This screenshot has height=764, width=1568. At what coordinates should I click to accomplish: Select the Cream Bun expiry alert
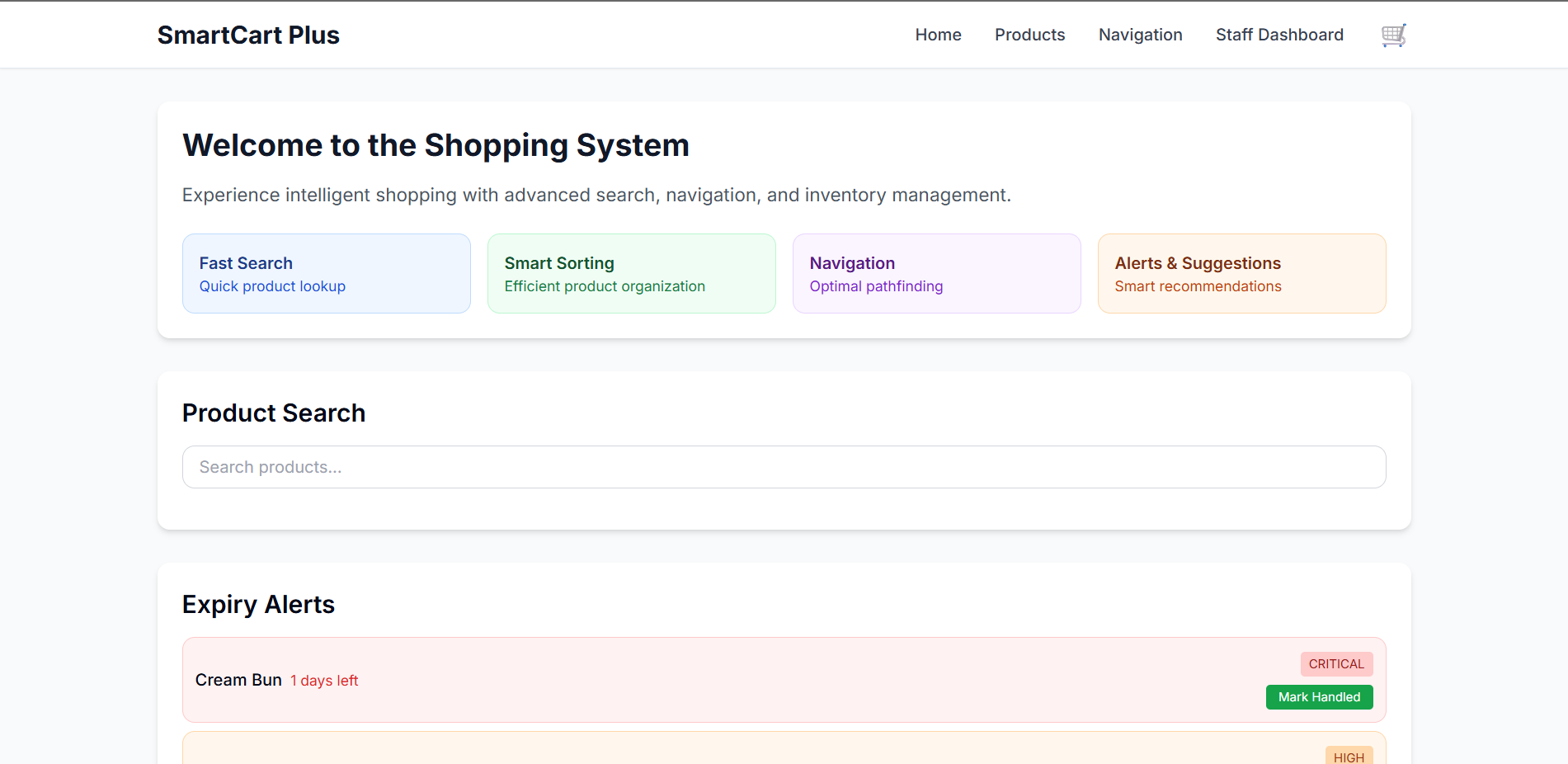pyautogui.click(x=784, y=679)
